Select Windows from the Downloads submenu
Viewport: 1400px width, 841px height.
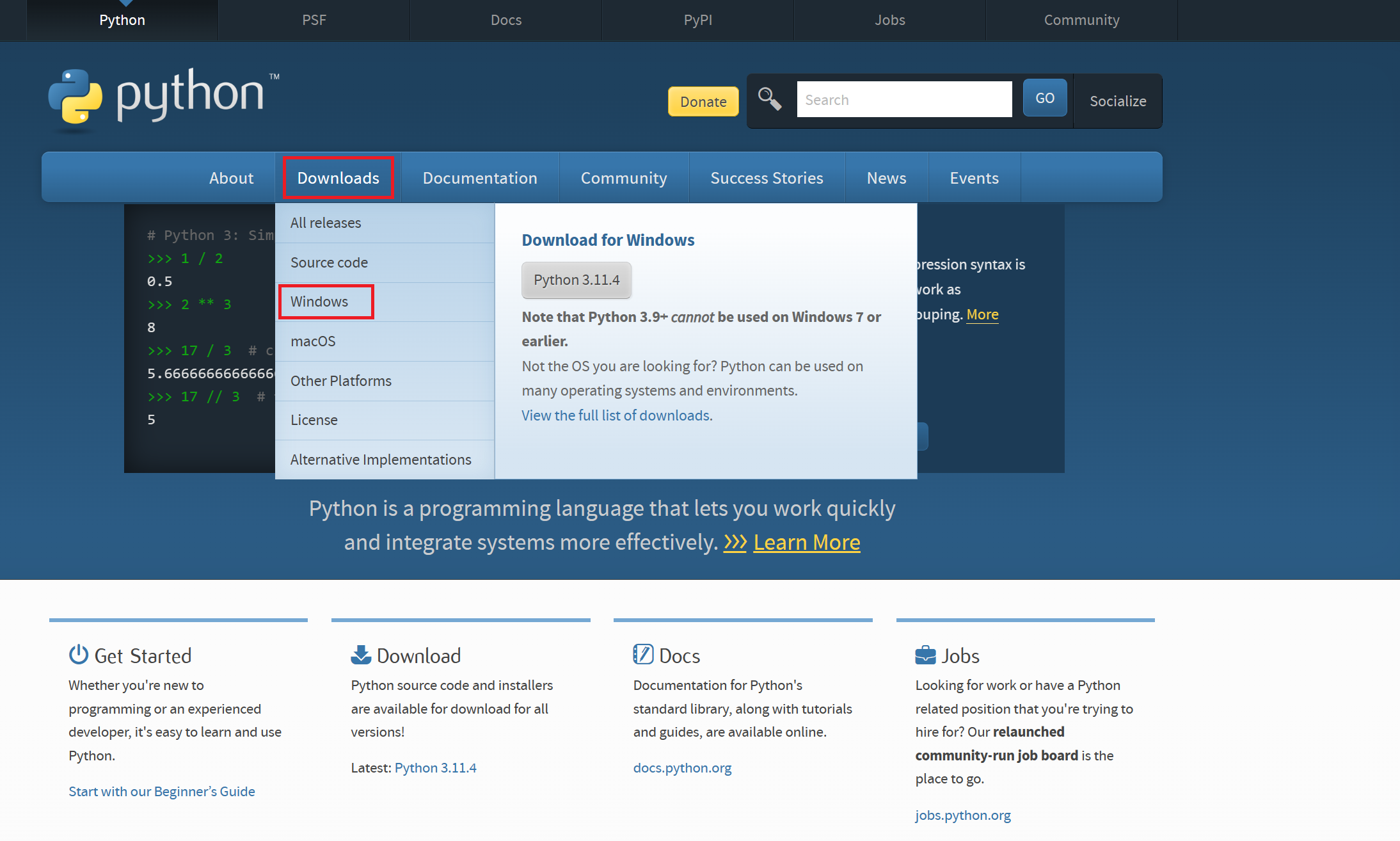[319, 301]
